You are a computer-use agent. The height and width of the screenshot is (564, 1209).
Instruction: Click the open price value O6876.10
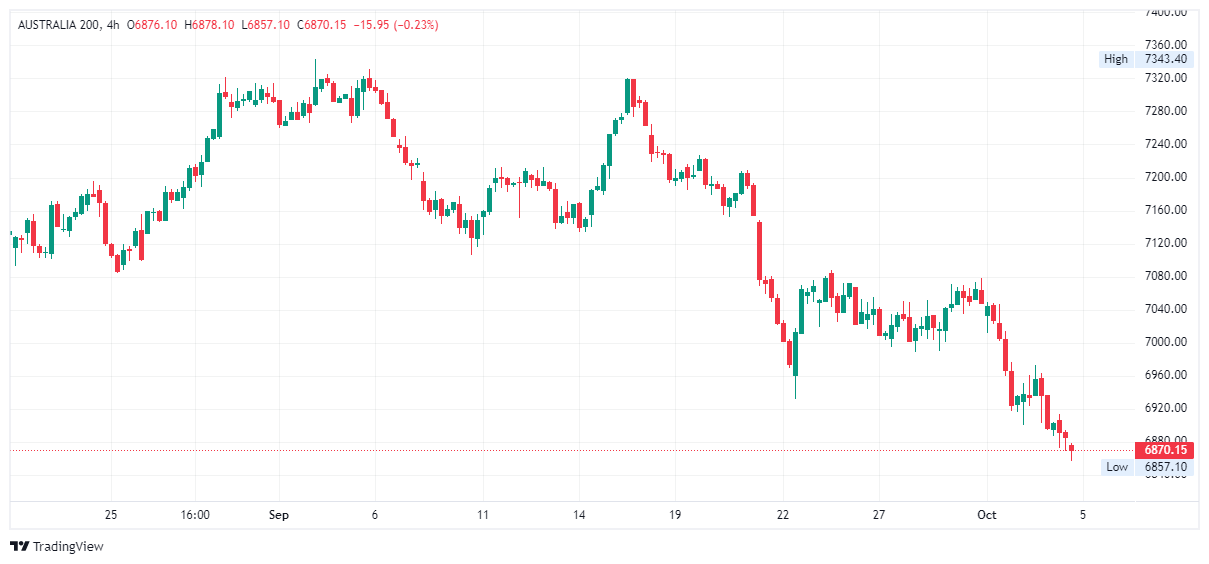(153, 24)
